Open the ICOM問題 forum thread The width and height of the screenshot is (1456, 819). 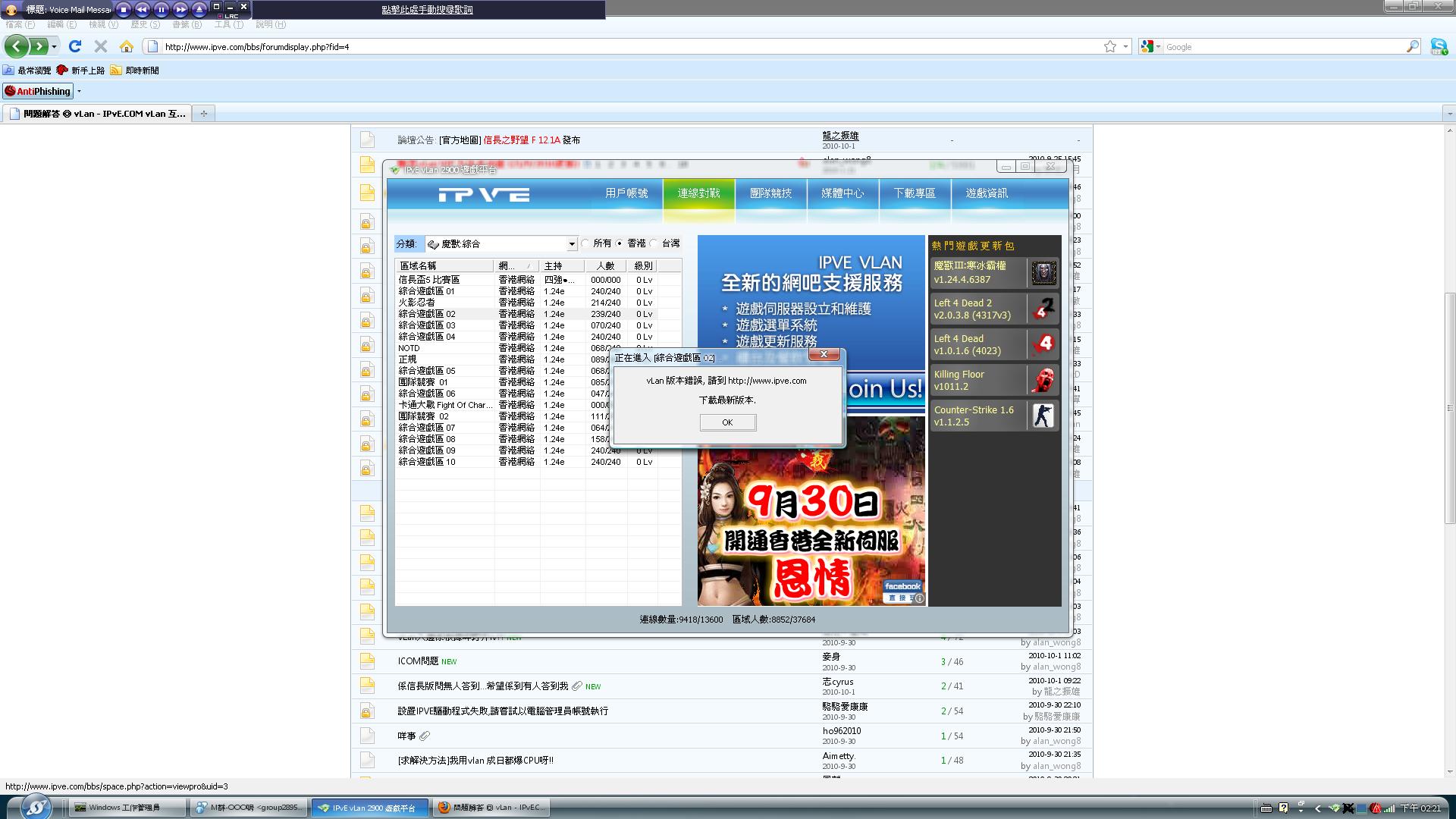418,661
